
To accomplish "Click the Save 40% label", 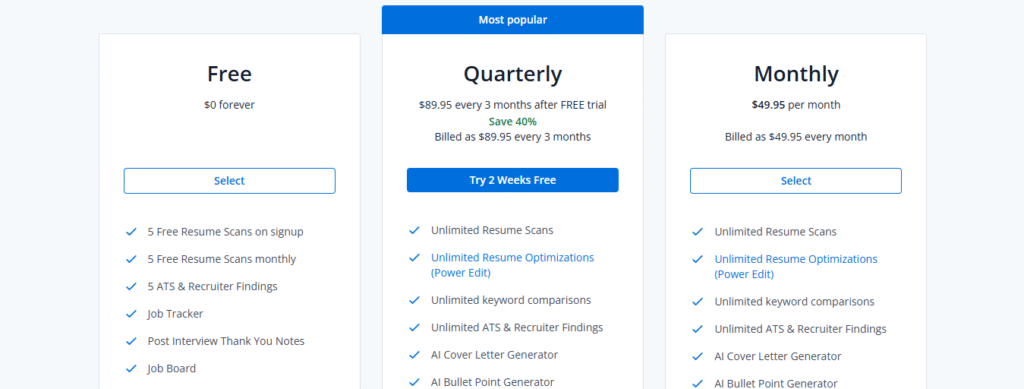I will (513, 121).
